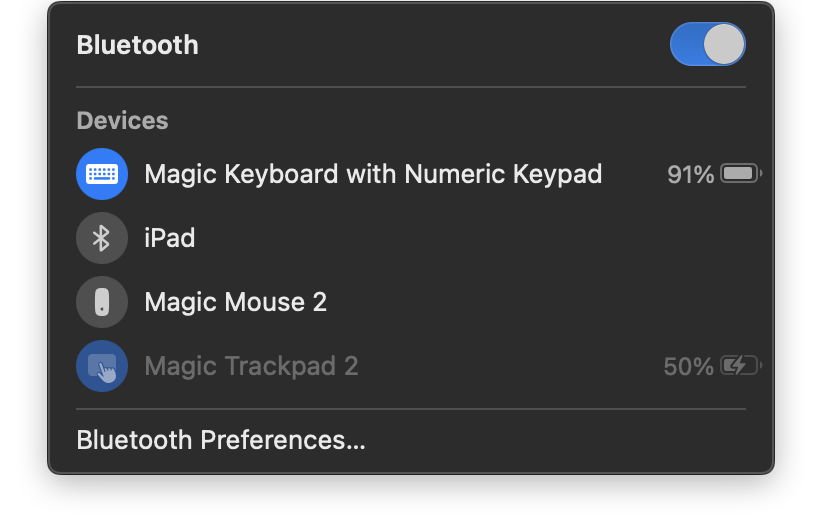Click the pointing-hand glyph on the trackpad icon
This screenshot has height=530, width=822.
click(107, 372)
